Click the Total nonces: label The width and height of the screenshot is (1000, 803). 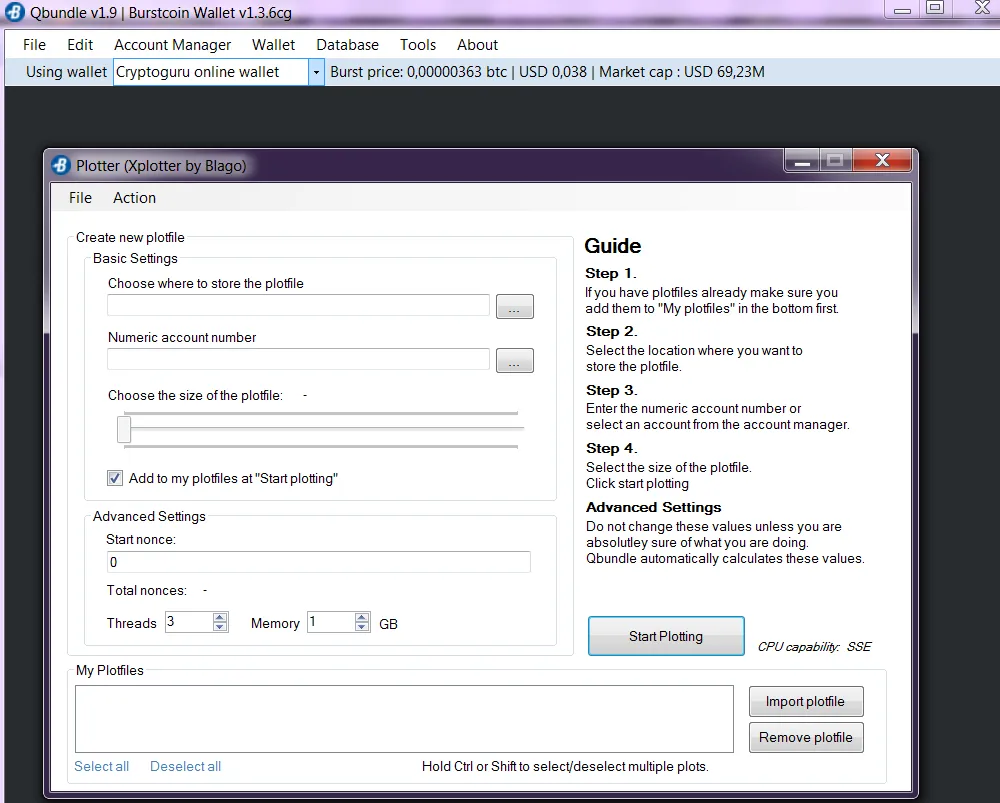click(x=147, y=591)
